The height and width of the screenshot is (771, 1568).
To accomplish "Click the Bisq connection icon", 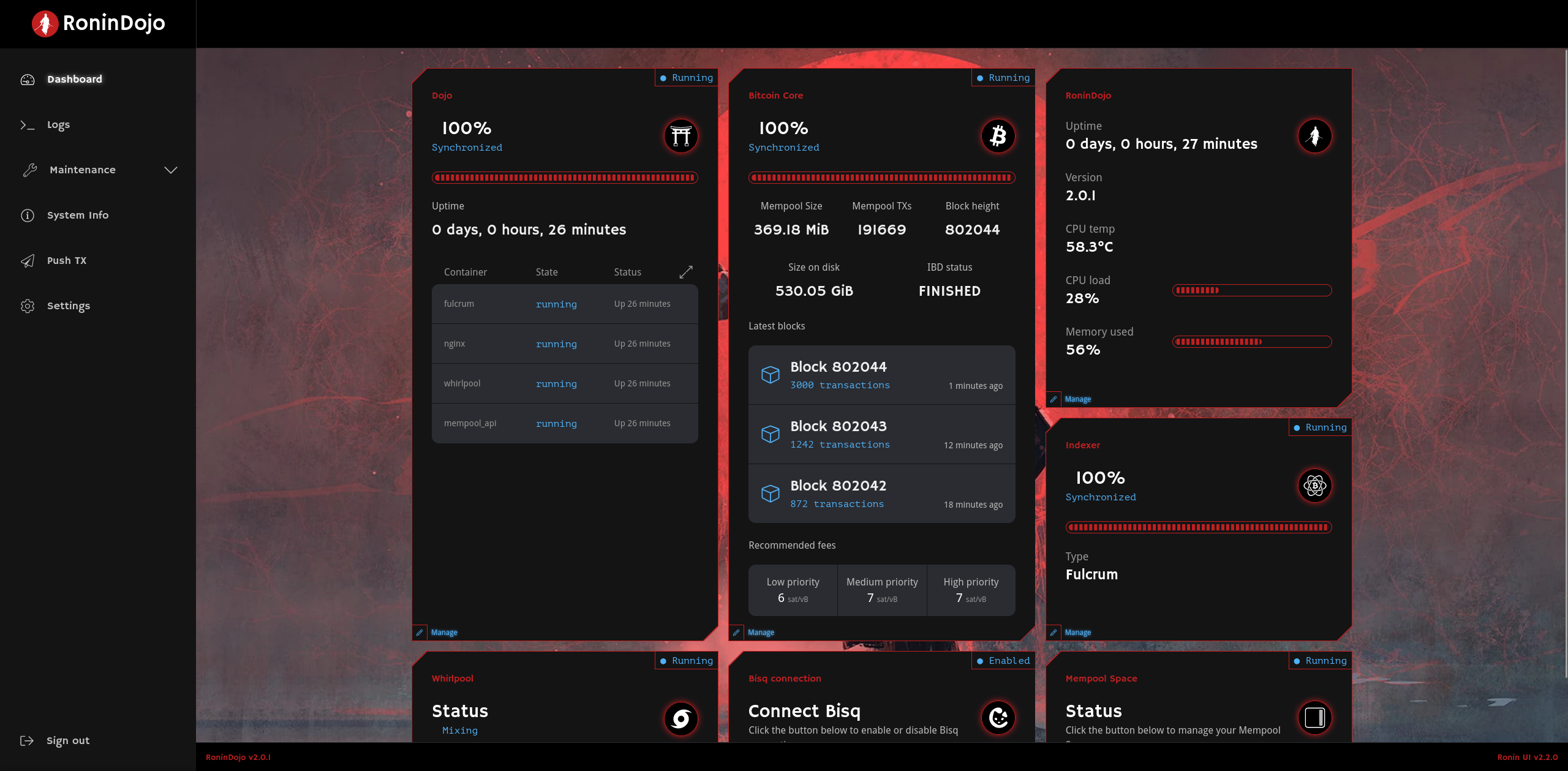I will click(x=998, y=717).
